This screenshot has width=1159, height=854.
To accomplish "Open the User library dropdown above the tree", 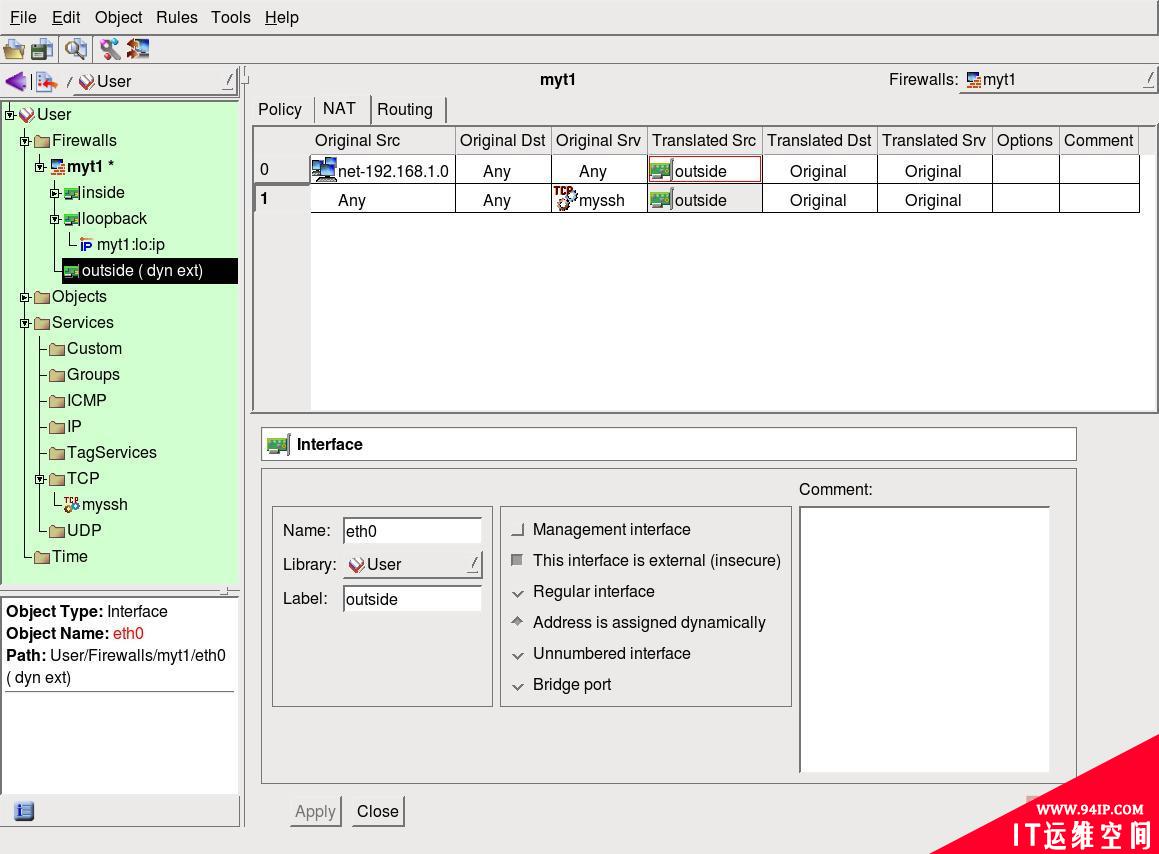I will click(153, 81).
